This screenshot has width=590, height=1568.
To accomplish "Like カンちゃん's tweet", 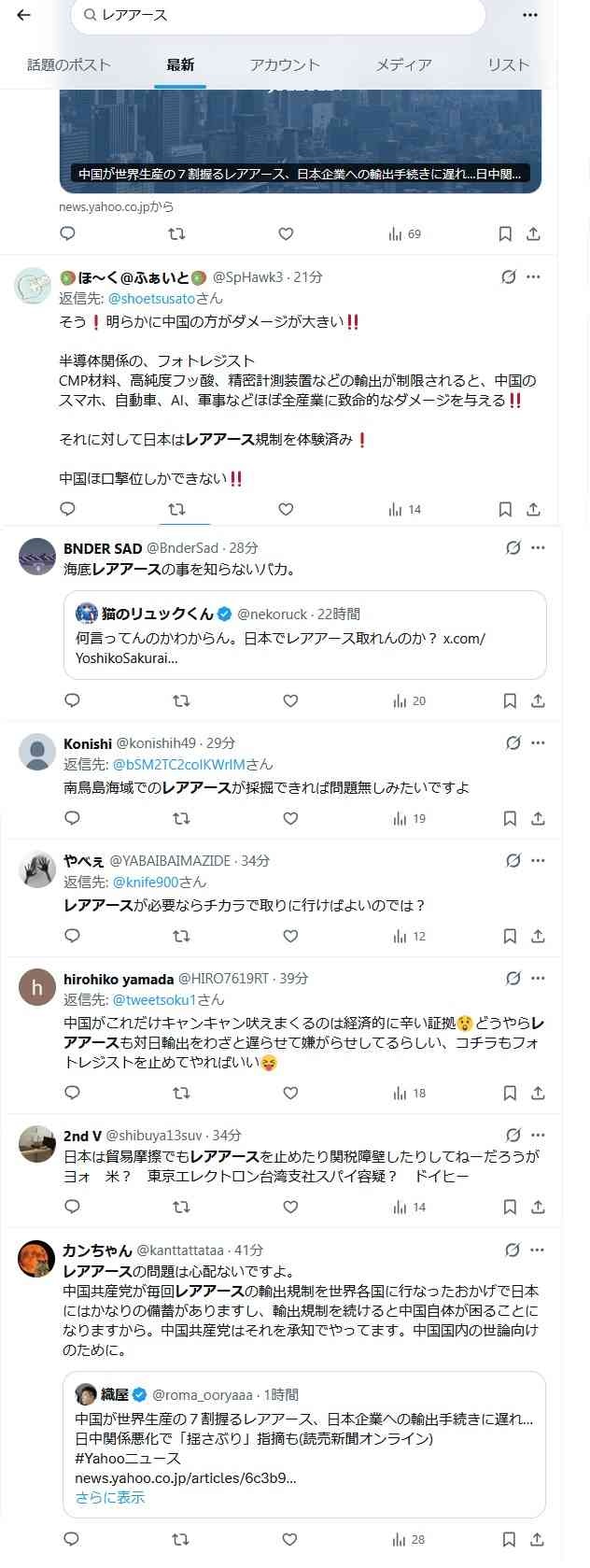I will click(x=290, y=1537).
